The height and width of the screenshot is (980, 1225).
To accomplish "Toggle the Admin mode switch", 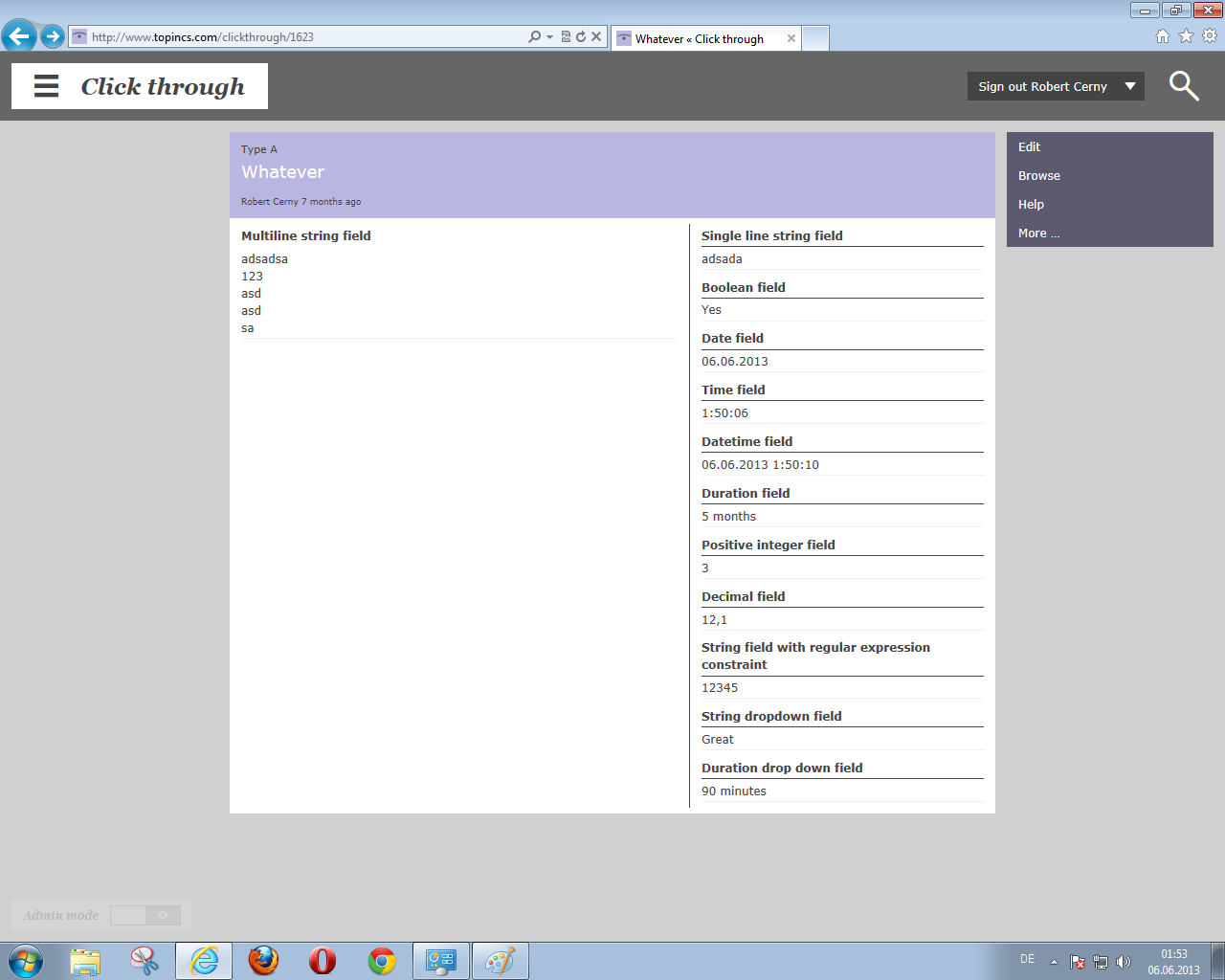I will coord(145,916).
